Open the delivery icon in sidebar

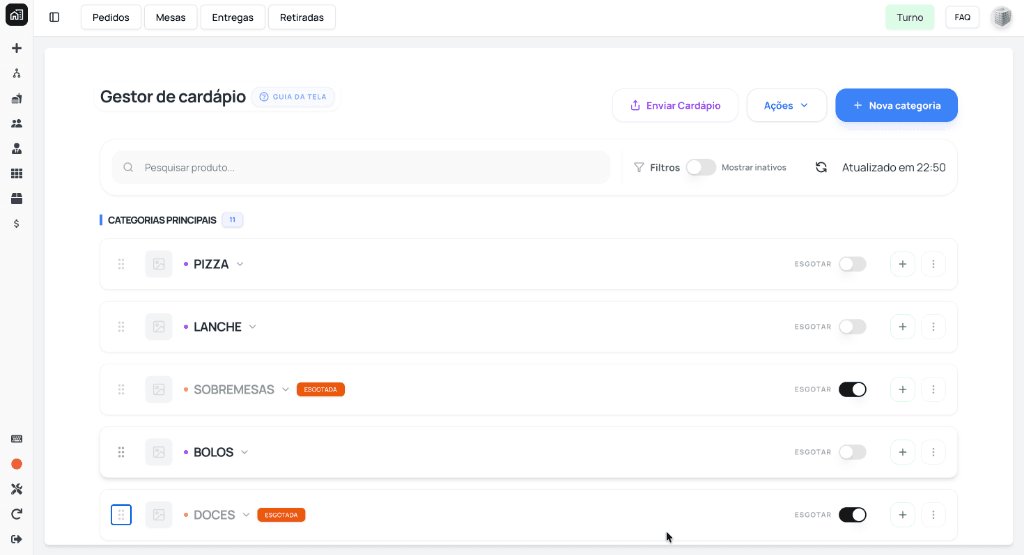(x=17, y=99)
